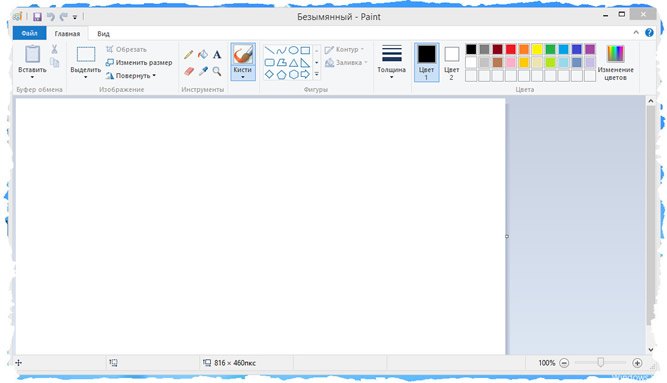
Task: Activate the Цвет 2 color selector
Action: point(451,63)
